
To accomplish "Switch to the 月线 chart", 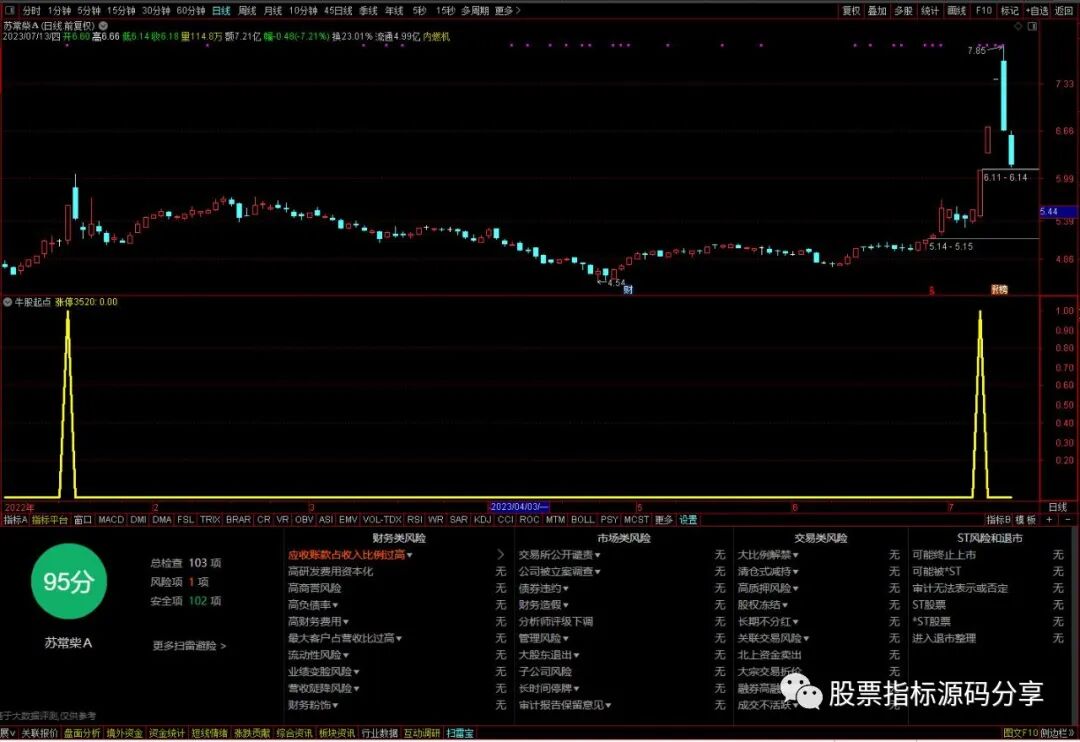I will (x=273, y=10).
